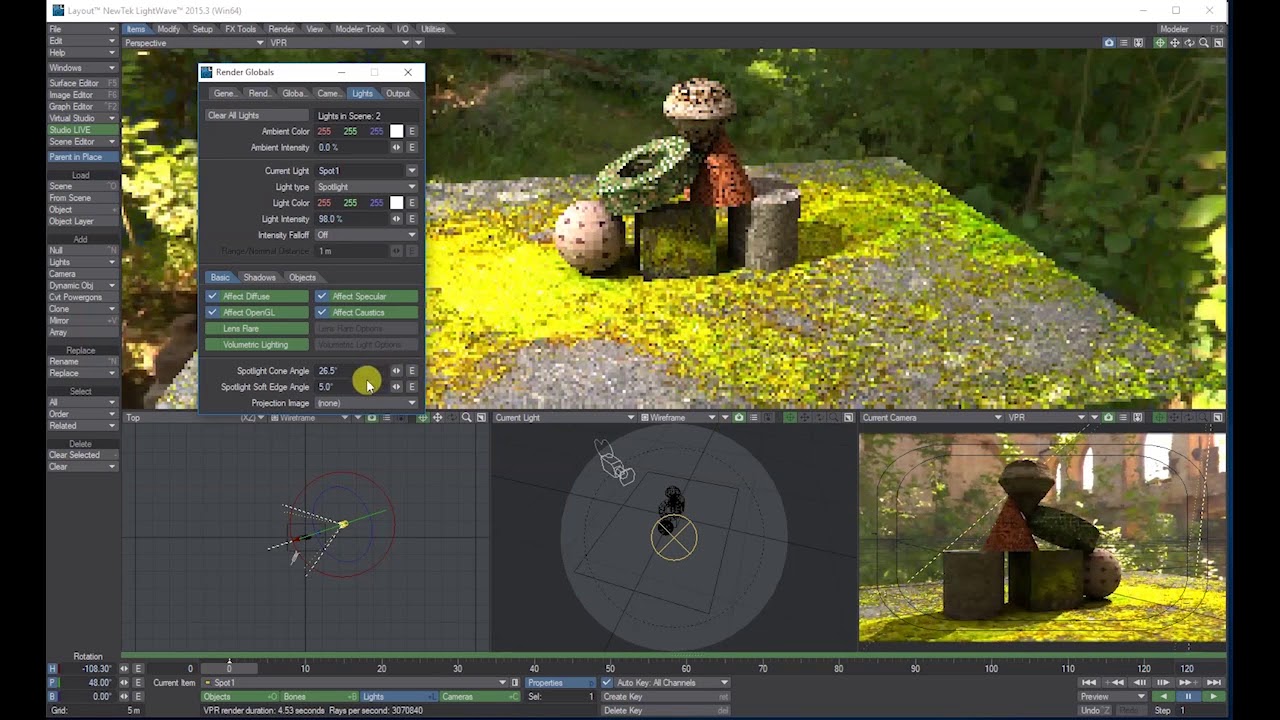The height and width of the screenshot is (720, 1280).
Task: Maximize the perspective viewport with the corner icon
Action: 1218,43
